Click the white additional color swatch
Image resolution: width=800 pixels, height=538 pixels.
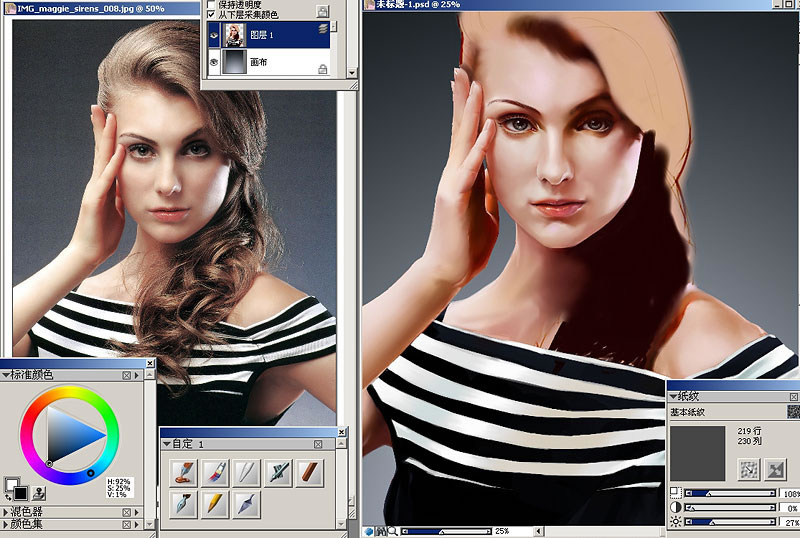pyautogui.click(x=10, y=483)
